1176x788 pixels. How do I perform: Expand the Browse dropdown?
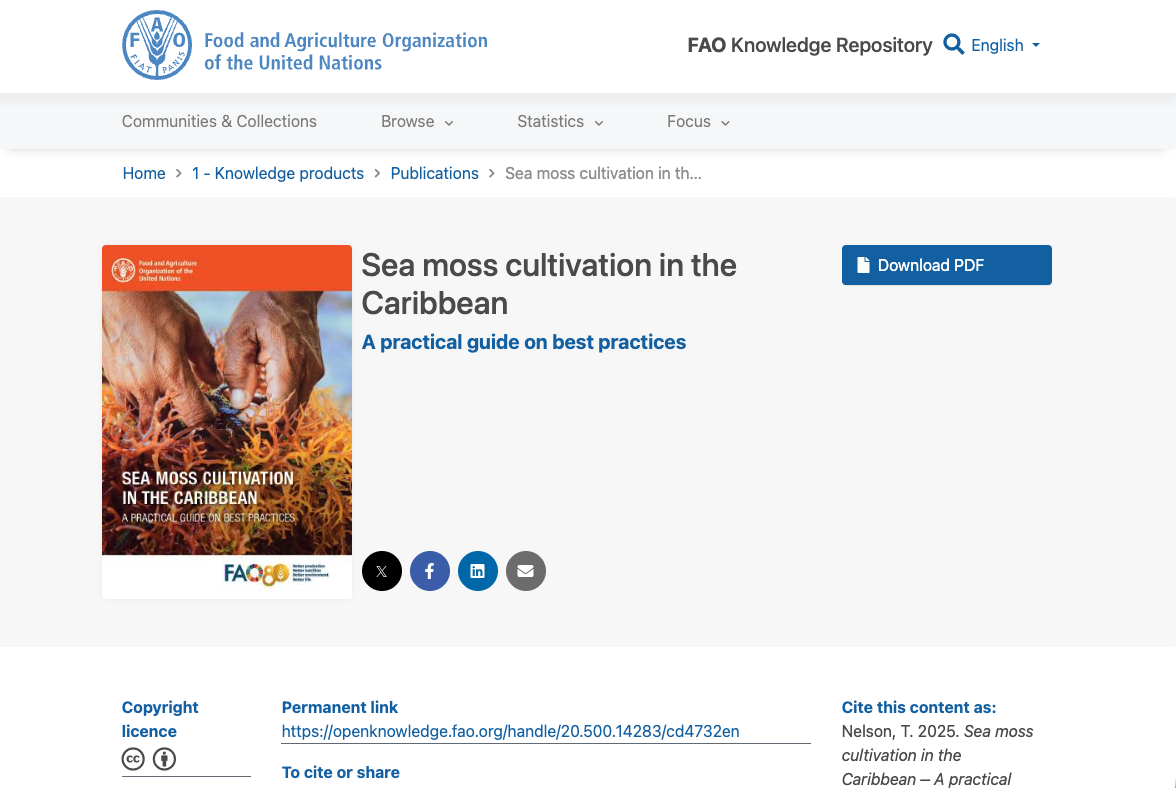[x=417, y=121]
